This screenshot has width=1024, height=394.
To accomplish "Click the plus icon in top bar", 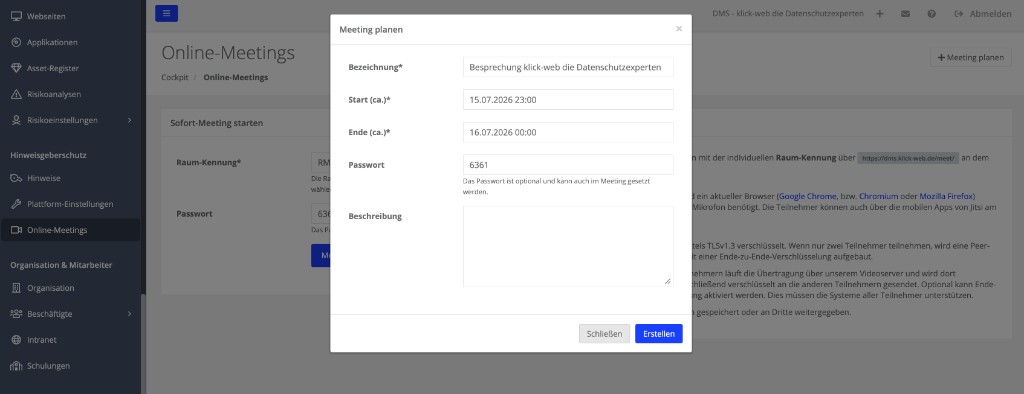I will coord(880,14).
